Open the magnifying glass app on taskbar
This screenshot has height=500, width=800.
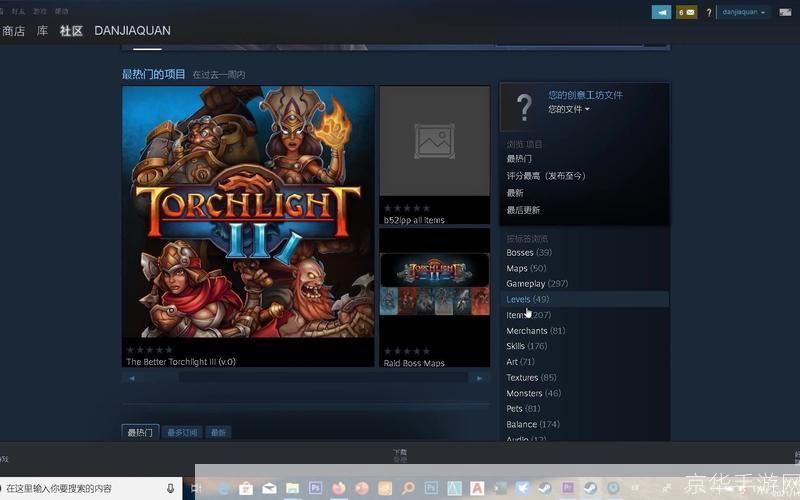pos(408,488)
